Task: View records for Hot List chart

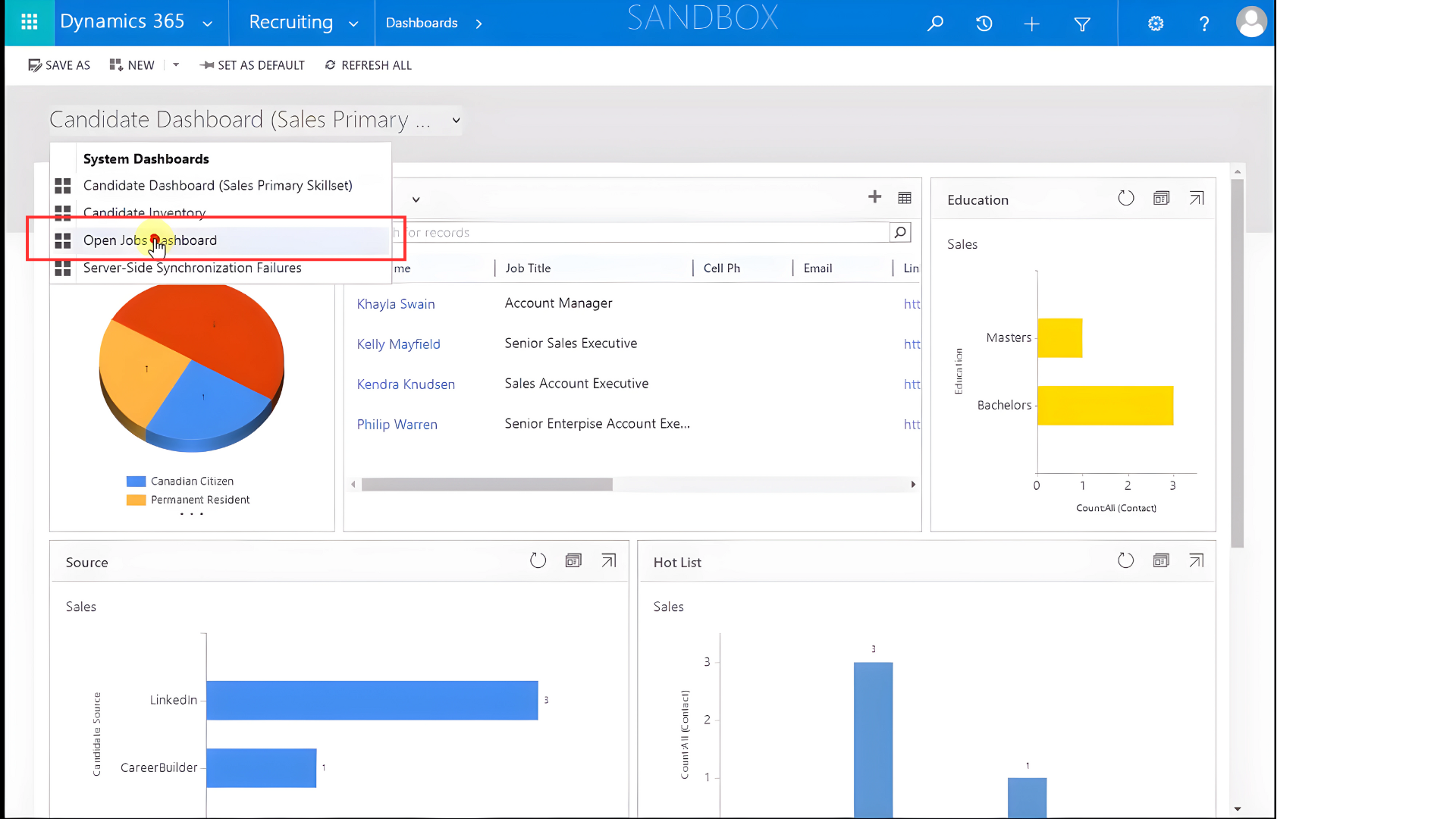Action: point(1161,561)
